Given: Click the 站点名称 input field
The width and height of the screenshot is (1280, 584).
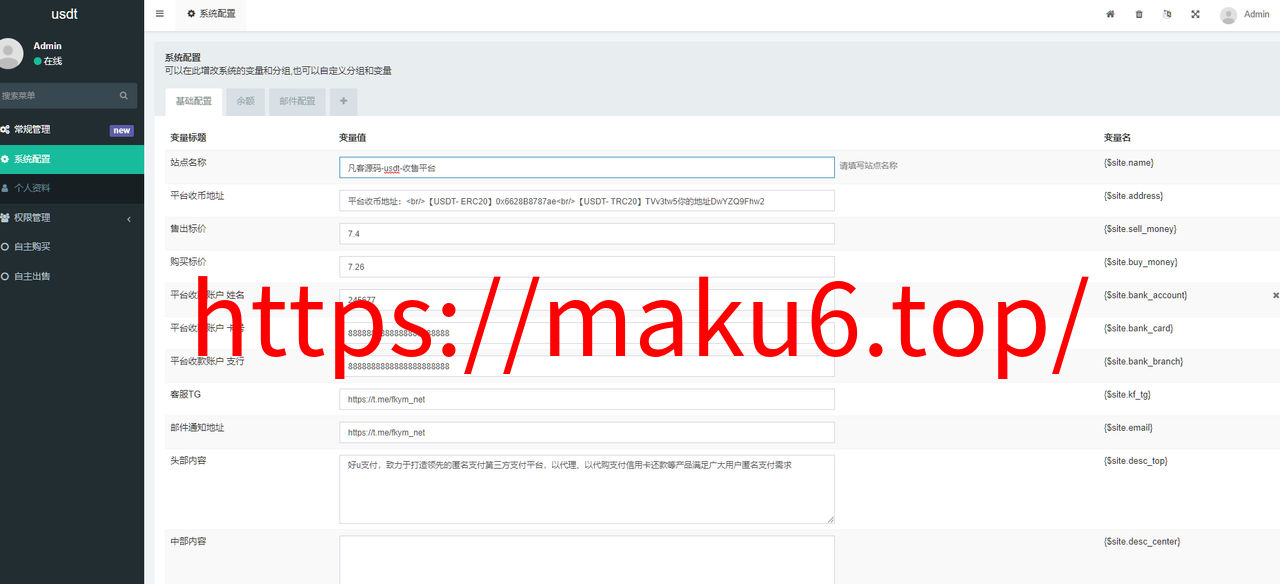Looking at the screenshot, I should (x=587, y=167).
